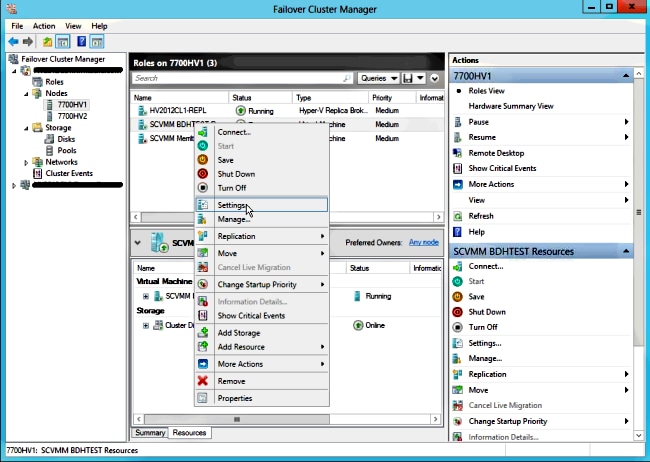This screenshot has width=650, height=462.
Task: Open the File menu
Action: (x=17, y=26)
